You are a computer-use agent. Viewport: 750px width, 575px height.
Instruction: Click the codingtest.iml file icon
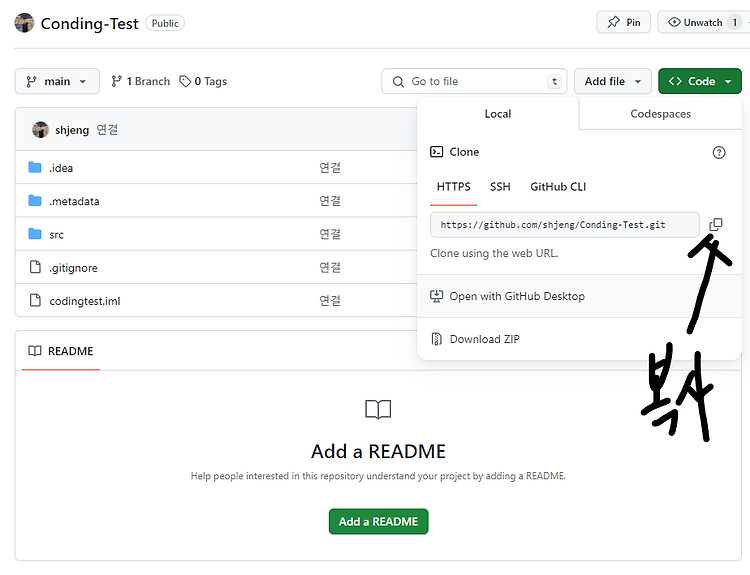click(35, 300)
